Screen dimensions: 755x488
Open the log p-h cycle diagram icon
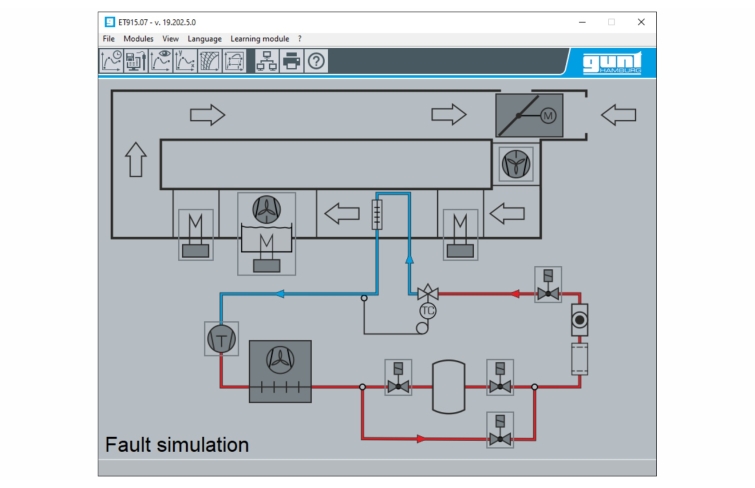[x=234, y=61]
